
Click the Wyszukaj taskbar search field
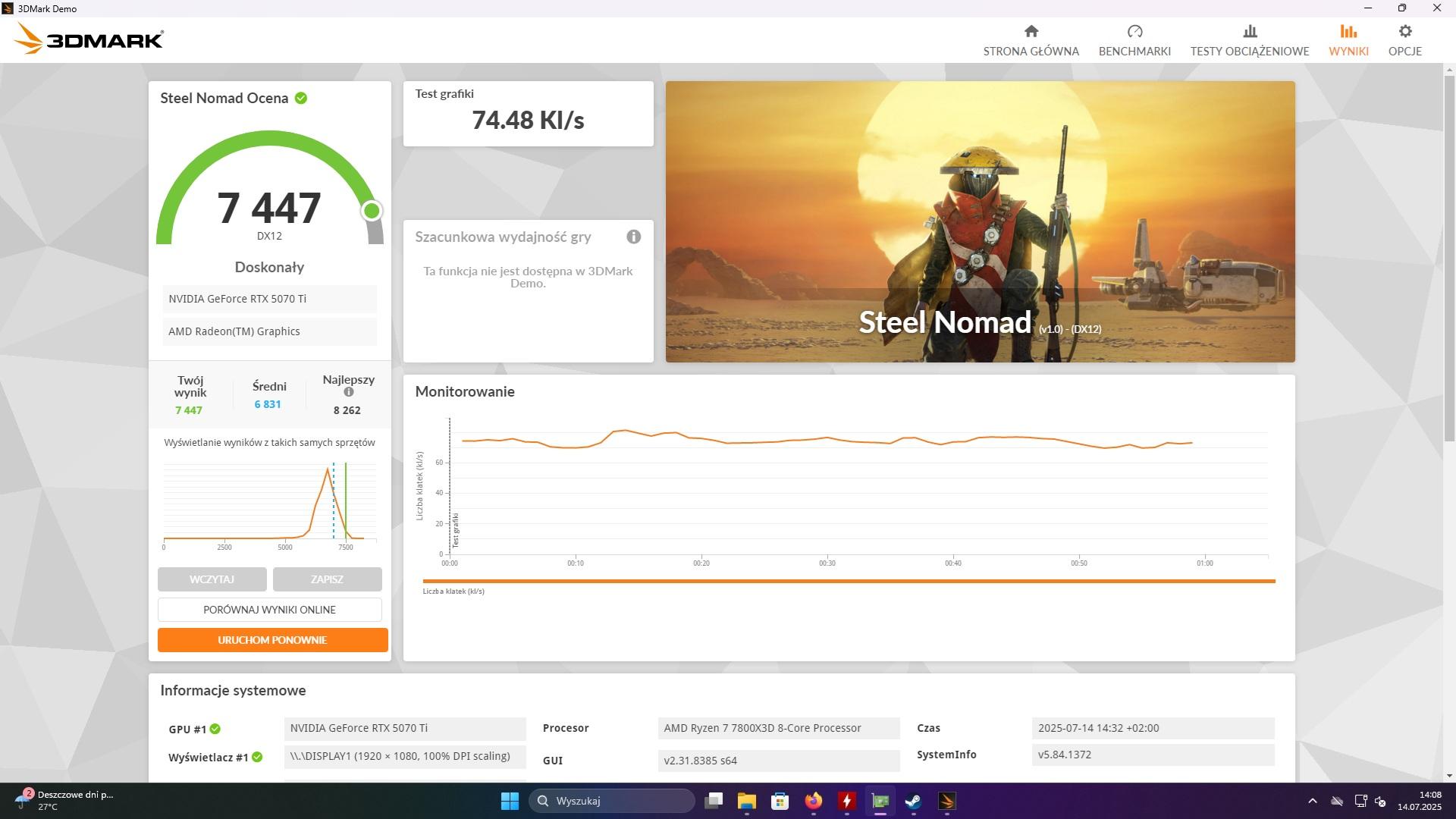click(x=611, y=801)
